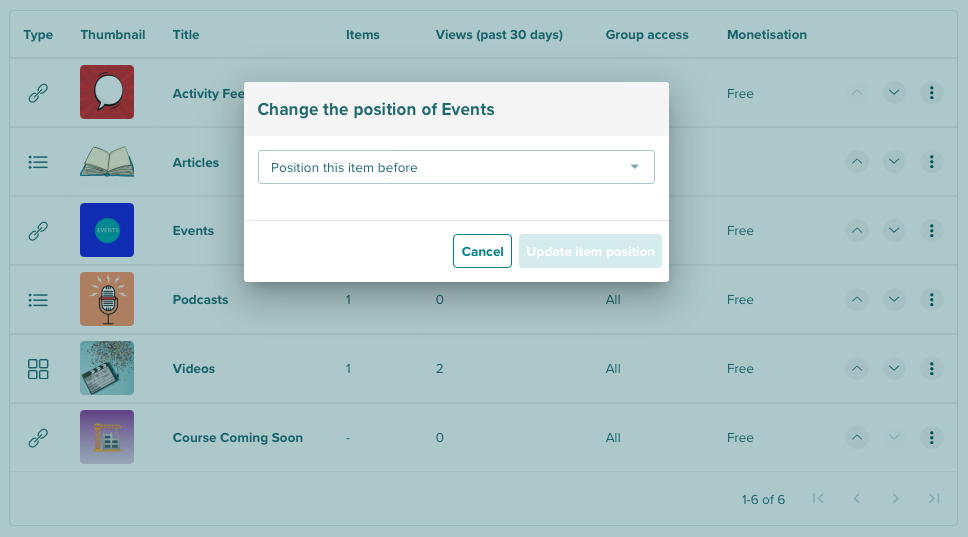Open the Events title link
This screenshot has height=537, width=968.
coord(193,231)
